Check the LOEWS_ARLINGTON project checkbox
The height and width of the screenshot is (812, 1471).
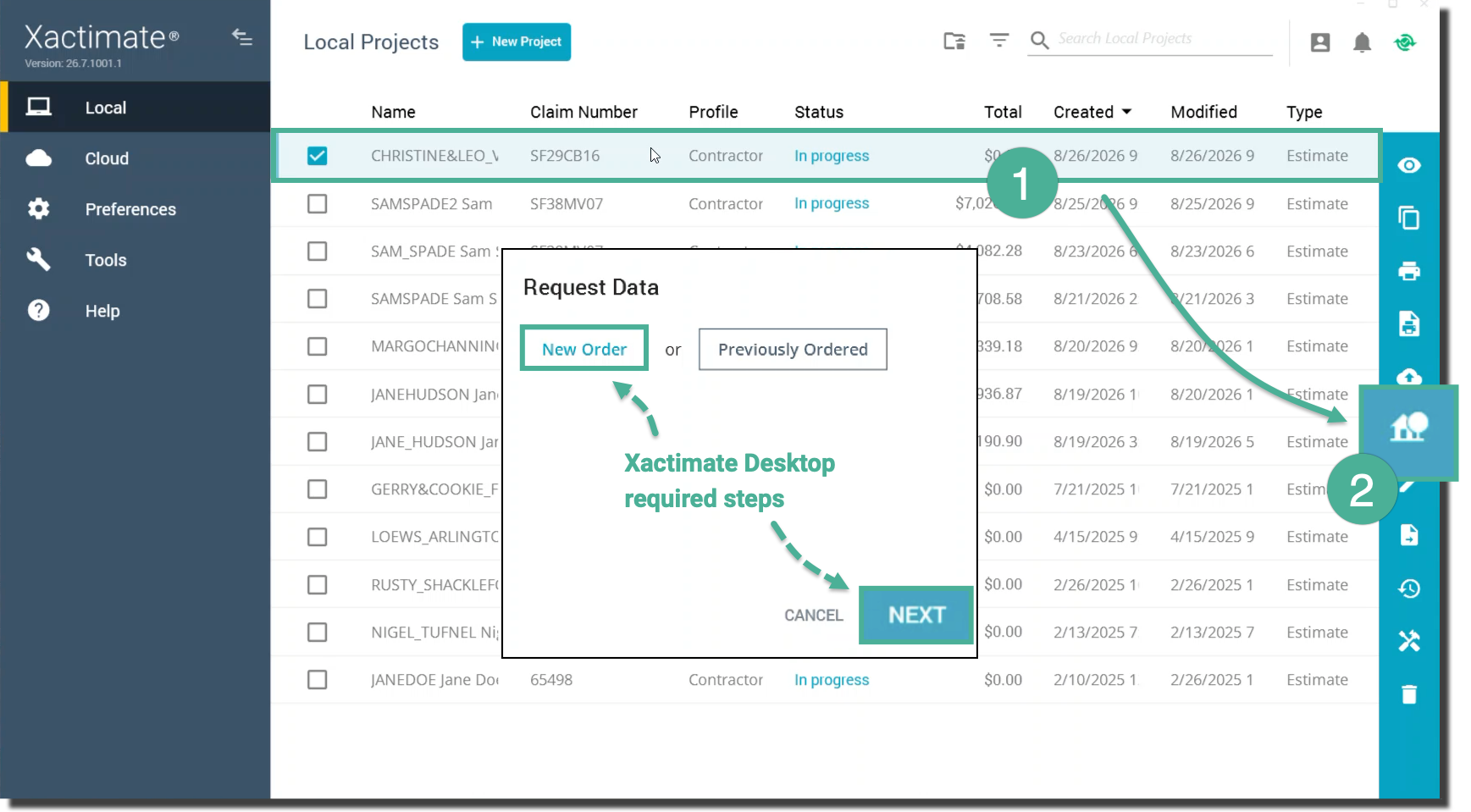317,537
